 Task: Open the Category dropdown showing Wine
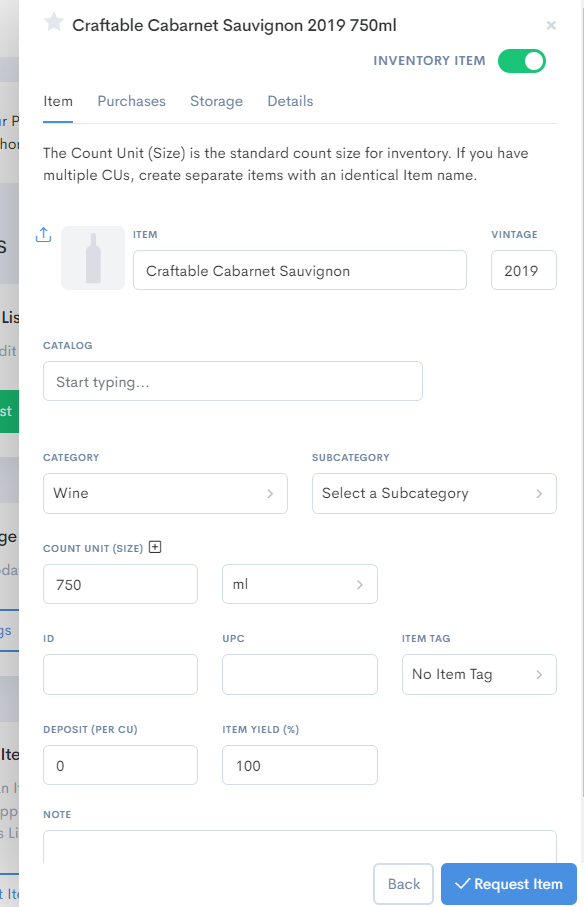tap(165, 493)
